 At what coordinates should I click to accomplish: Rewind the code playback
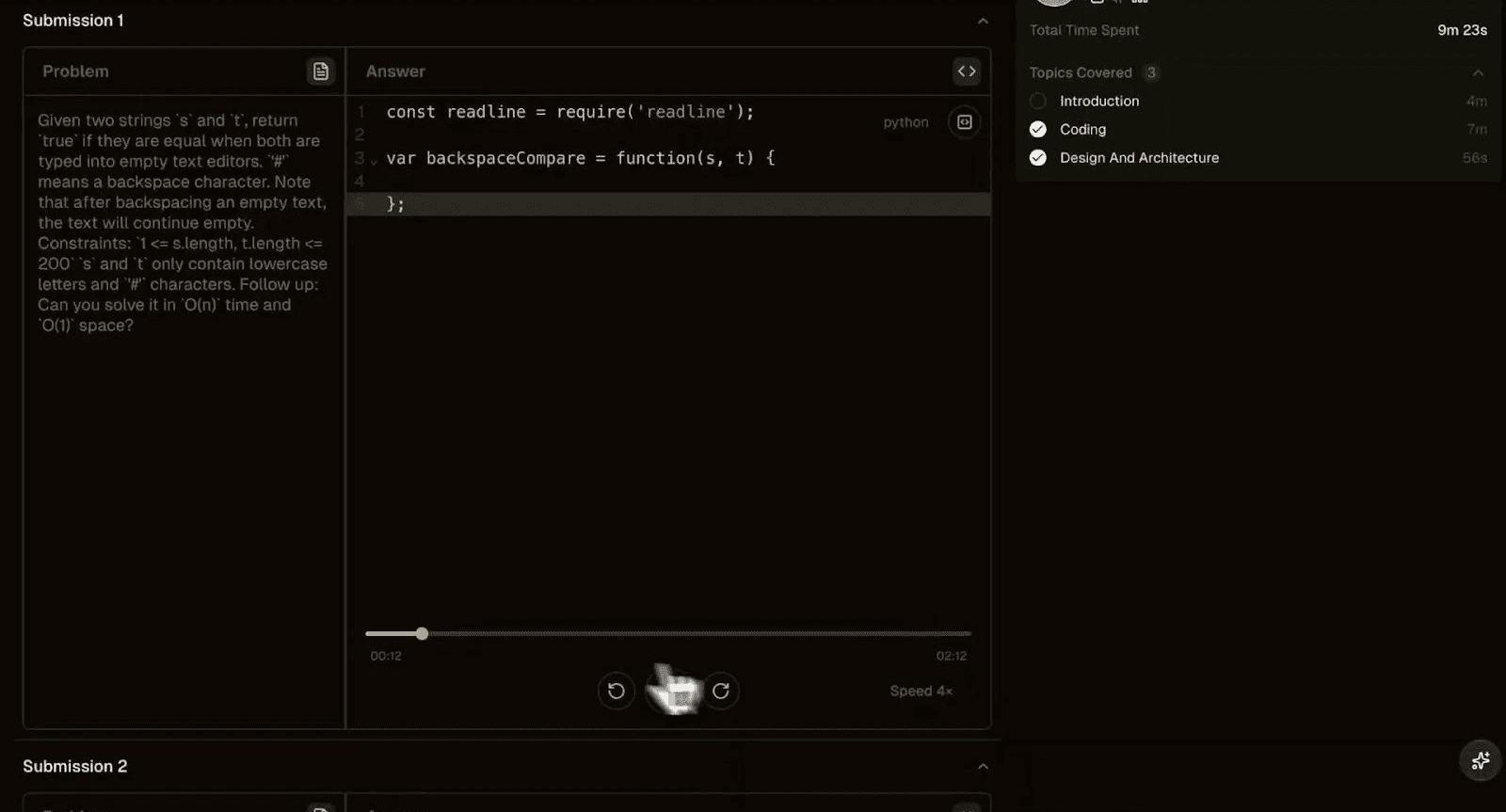pos(617,692)
